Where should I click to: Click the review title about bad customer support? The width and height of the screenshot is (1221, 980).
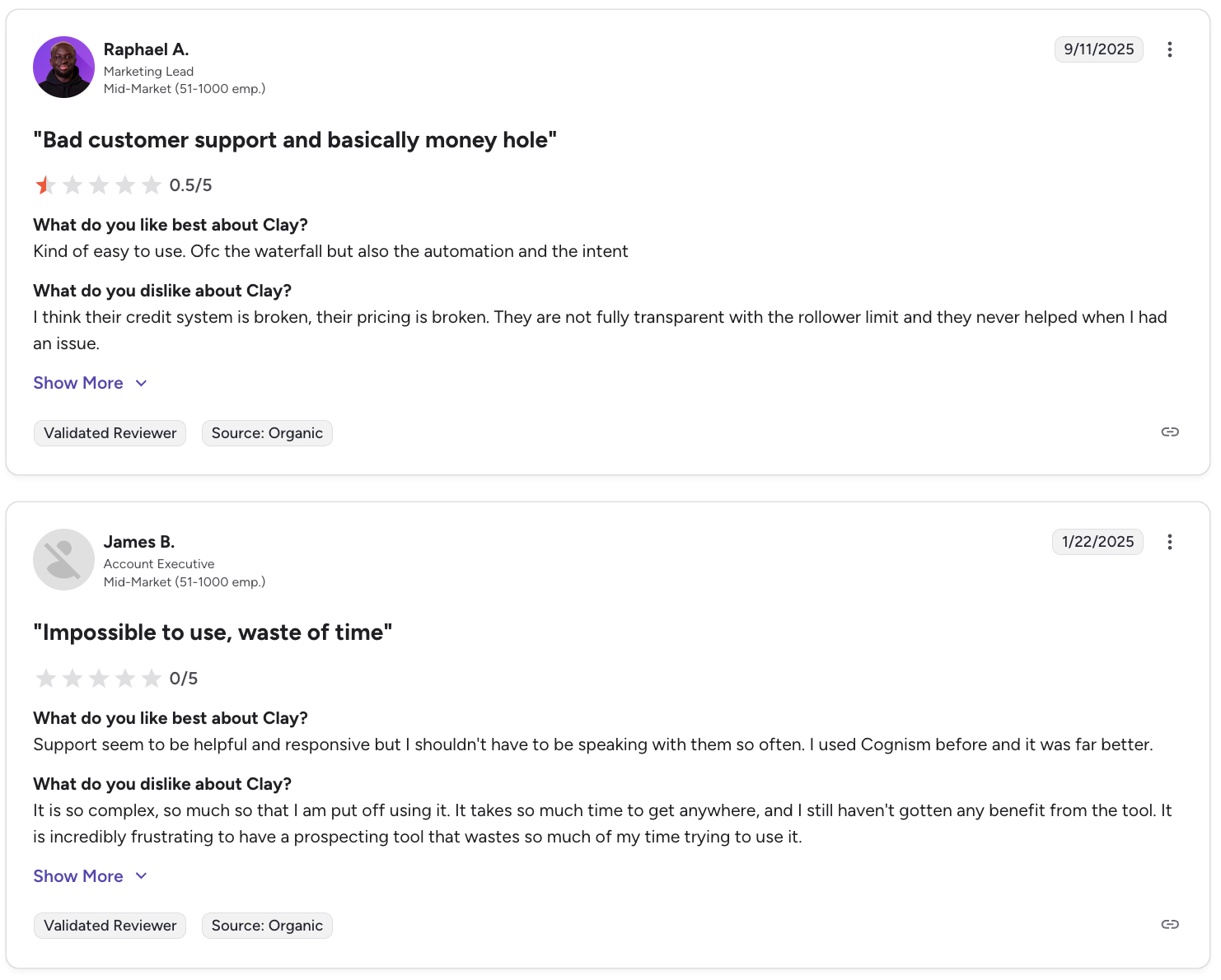point(294,140)
